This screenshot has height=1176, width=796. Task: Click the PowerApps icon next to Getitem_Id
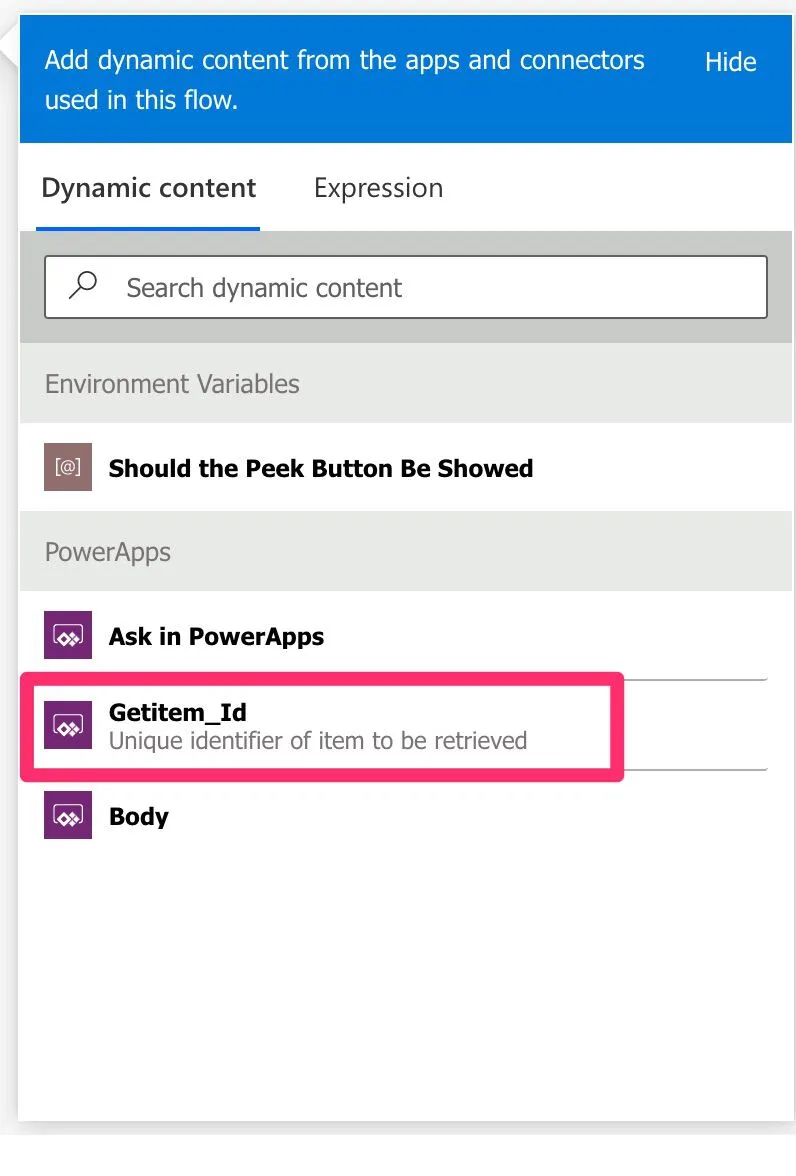68,725
